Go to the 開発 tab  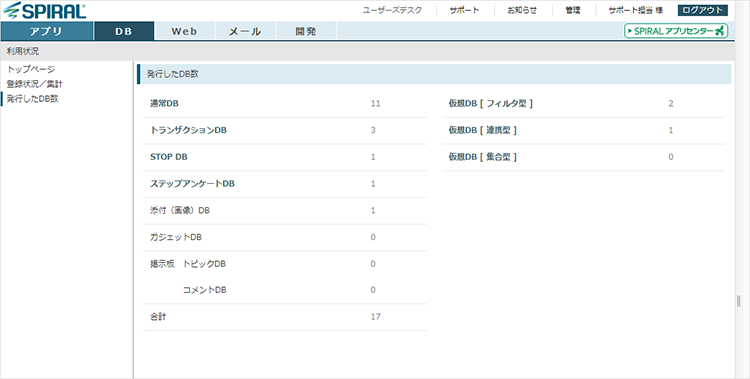pyautogui.click(x=306, y=32)
